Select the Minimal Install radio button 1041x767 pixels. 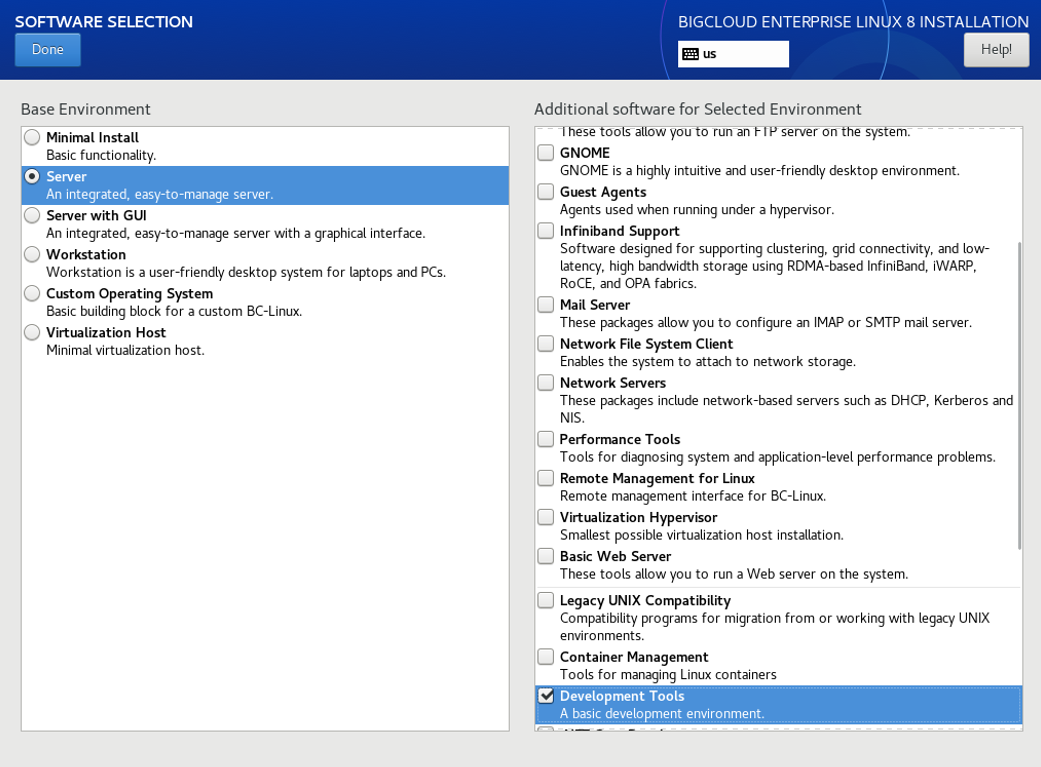tap(32, 137)
